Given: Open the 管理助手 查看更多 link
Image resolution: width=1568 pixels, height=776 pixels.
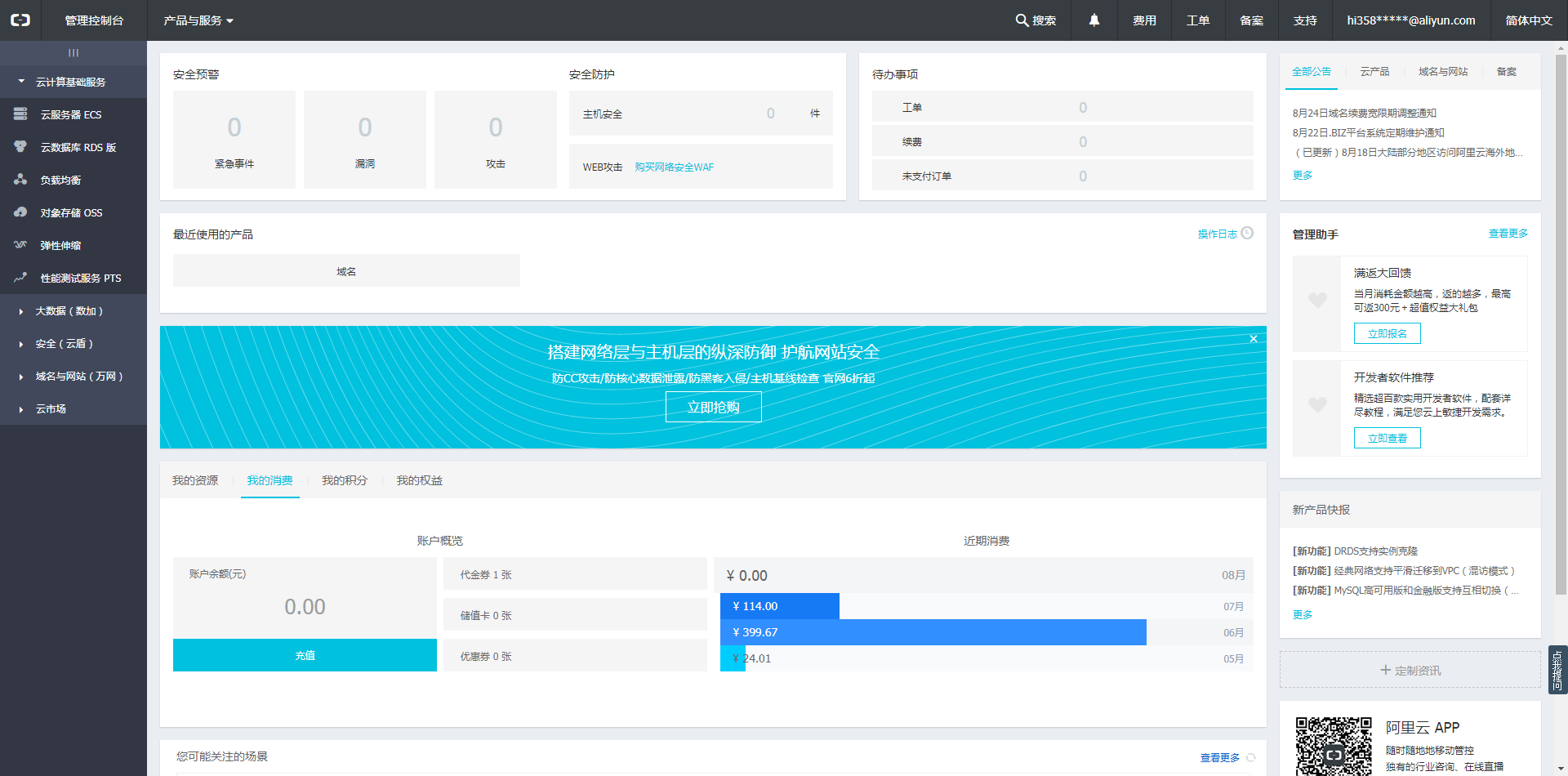Looking at the screenshot, I should coord(1508,234).
